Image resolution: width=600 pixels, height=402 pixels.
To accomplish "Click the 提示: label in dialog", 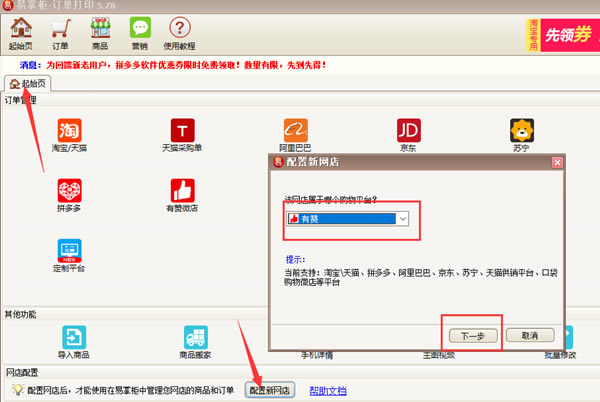I will coord(295,260).
